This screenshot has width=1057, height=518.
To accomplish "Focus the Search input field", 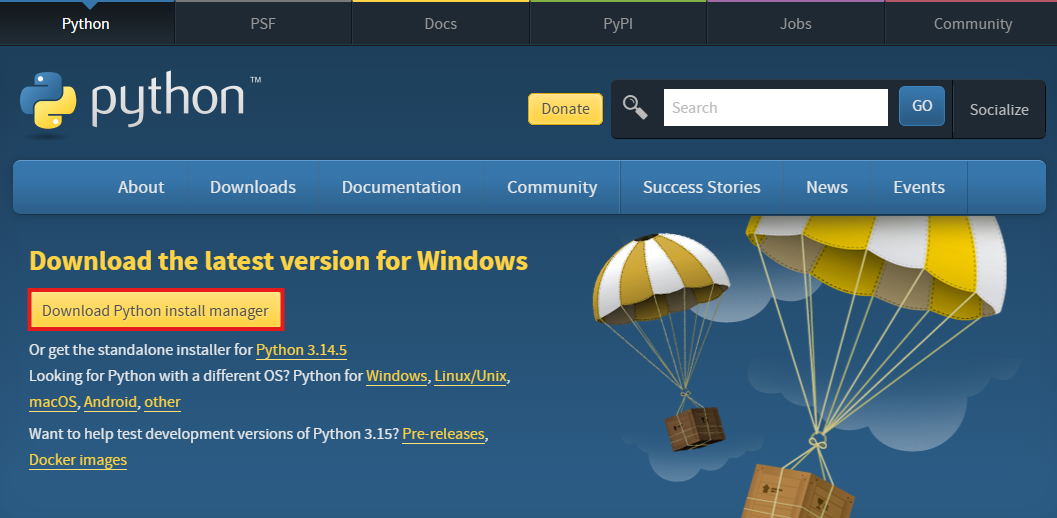I will pos(776,107).
